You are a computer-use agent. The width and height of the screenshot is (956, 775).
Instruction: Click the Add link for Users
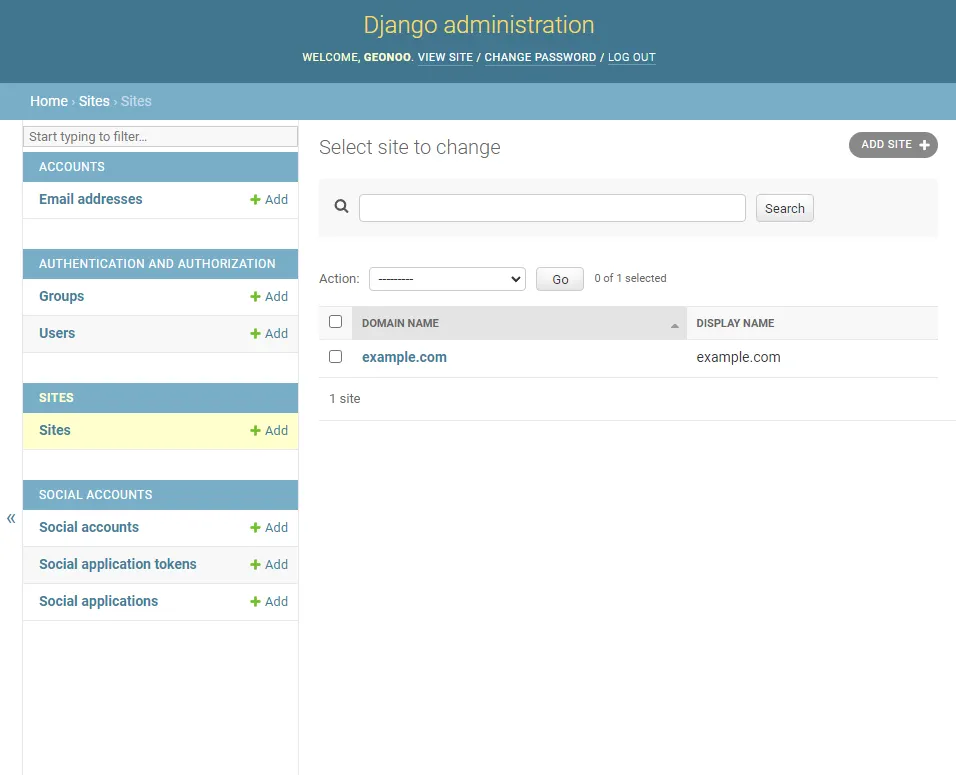pos(269,334)
